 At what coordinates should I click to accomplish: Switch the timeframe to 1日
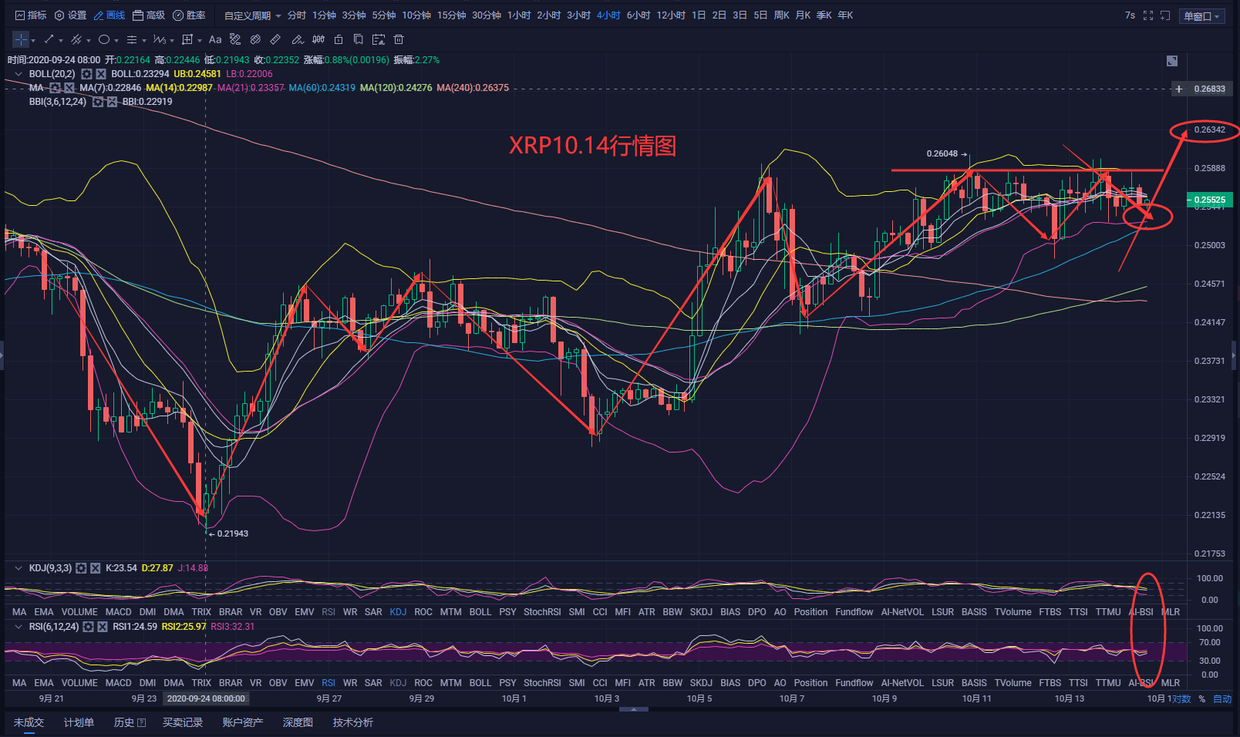click(698, 16)
